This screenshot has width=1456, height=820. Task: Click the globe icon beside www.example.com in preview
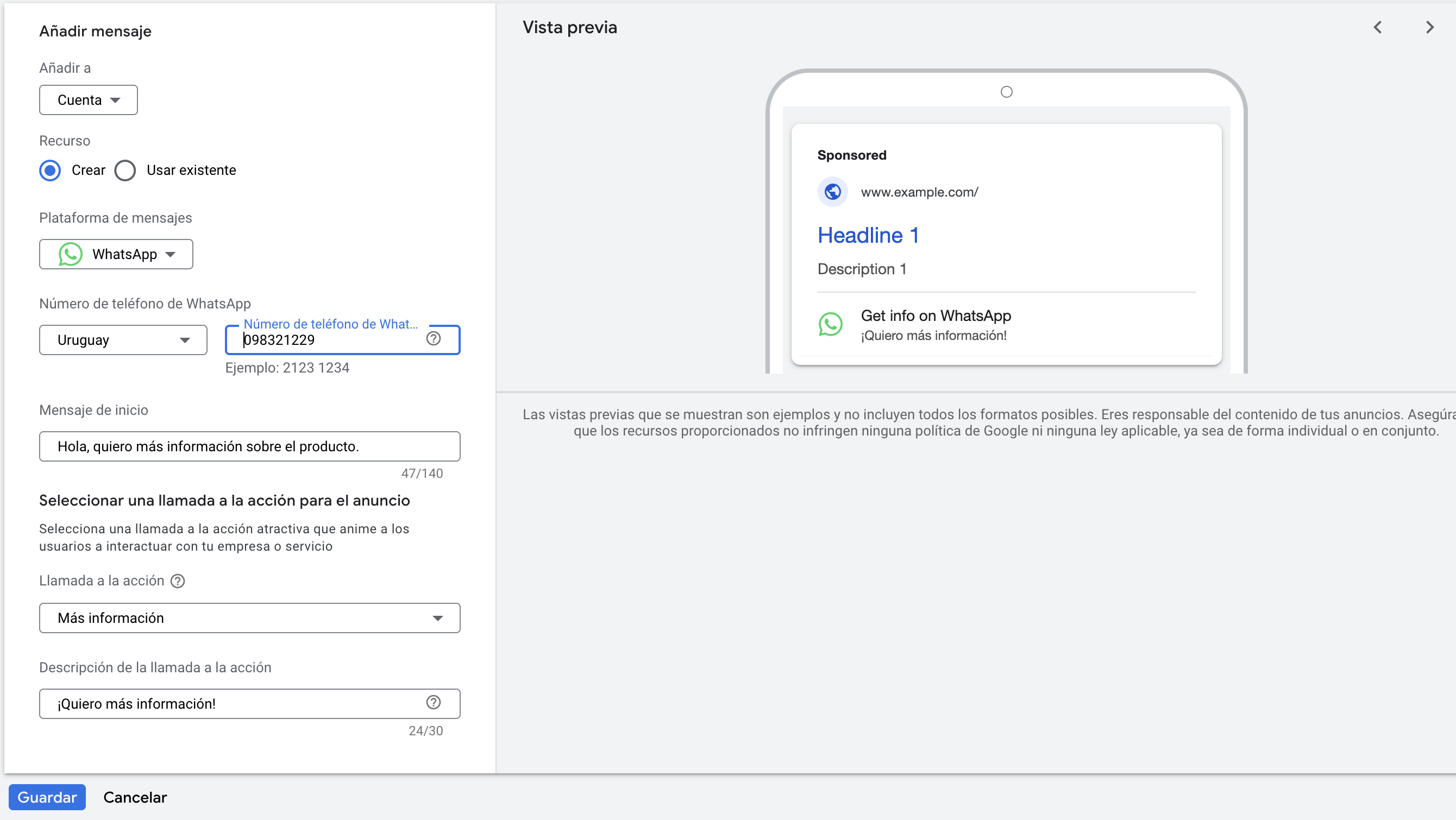pyautogui.click(x=832, y=192)
